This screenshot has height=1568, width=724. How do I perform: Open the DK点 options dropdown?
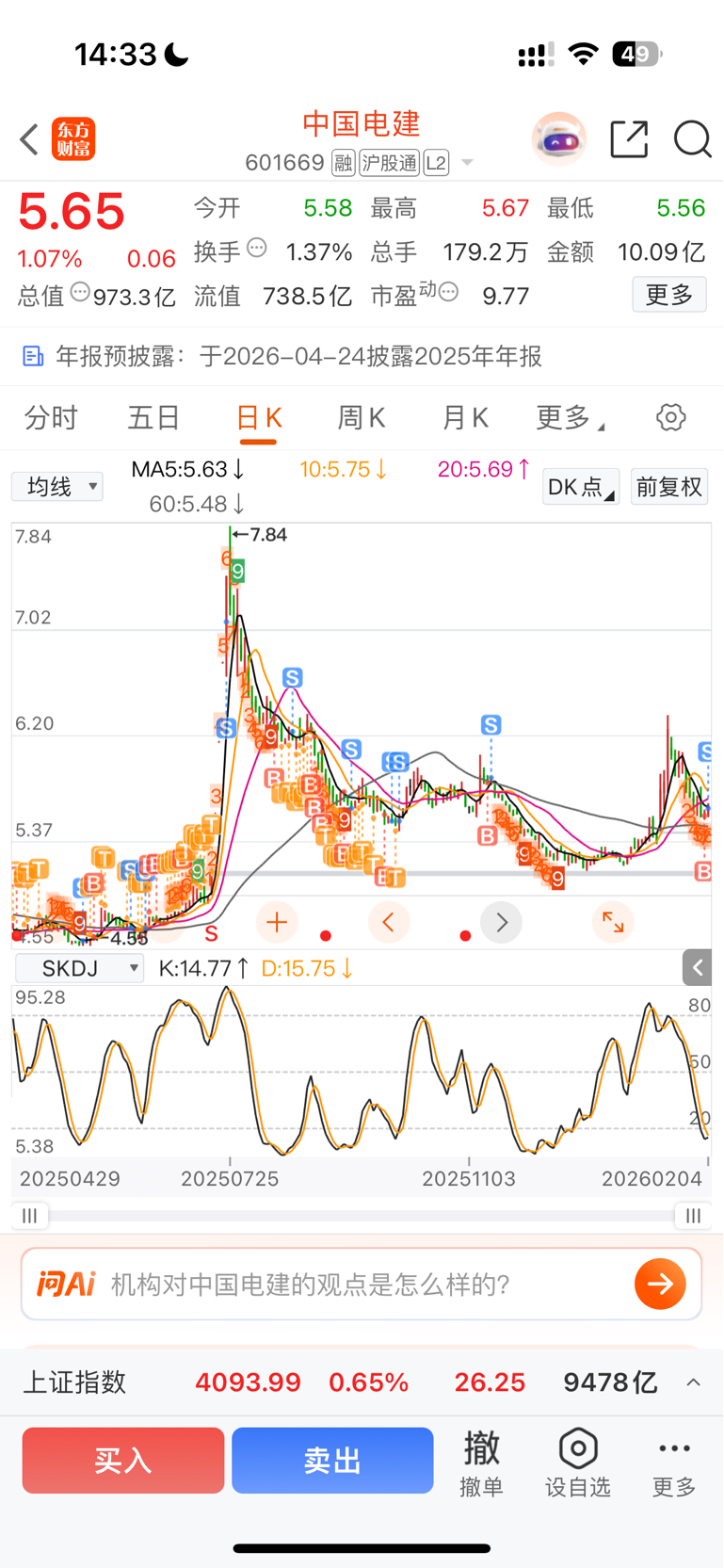tap(581, 487)
